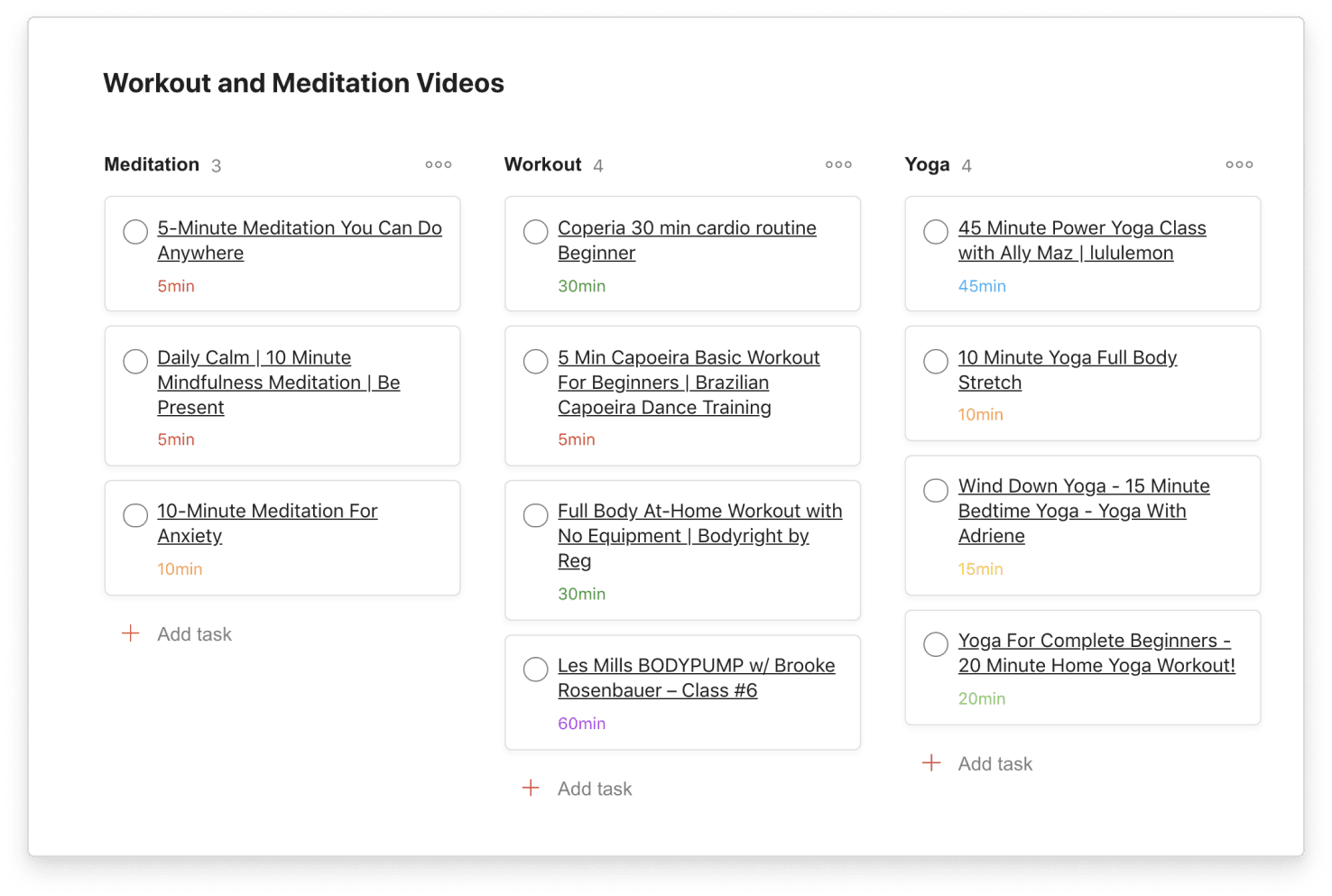Open "Yoga For Complete Beginners" workout link
This screenshot has height=896, width=1332.
(x=1096, y=652)
